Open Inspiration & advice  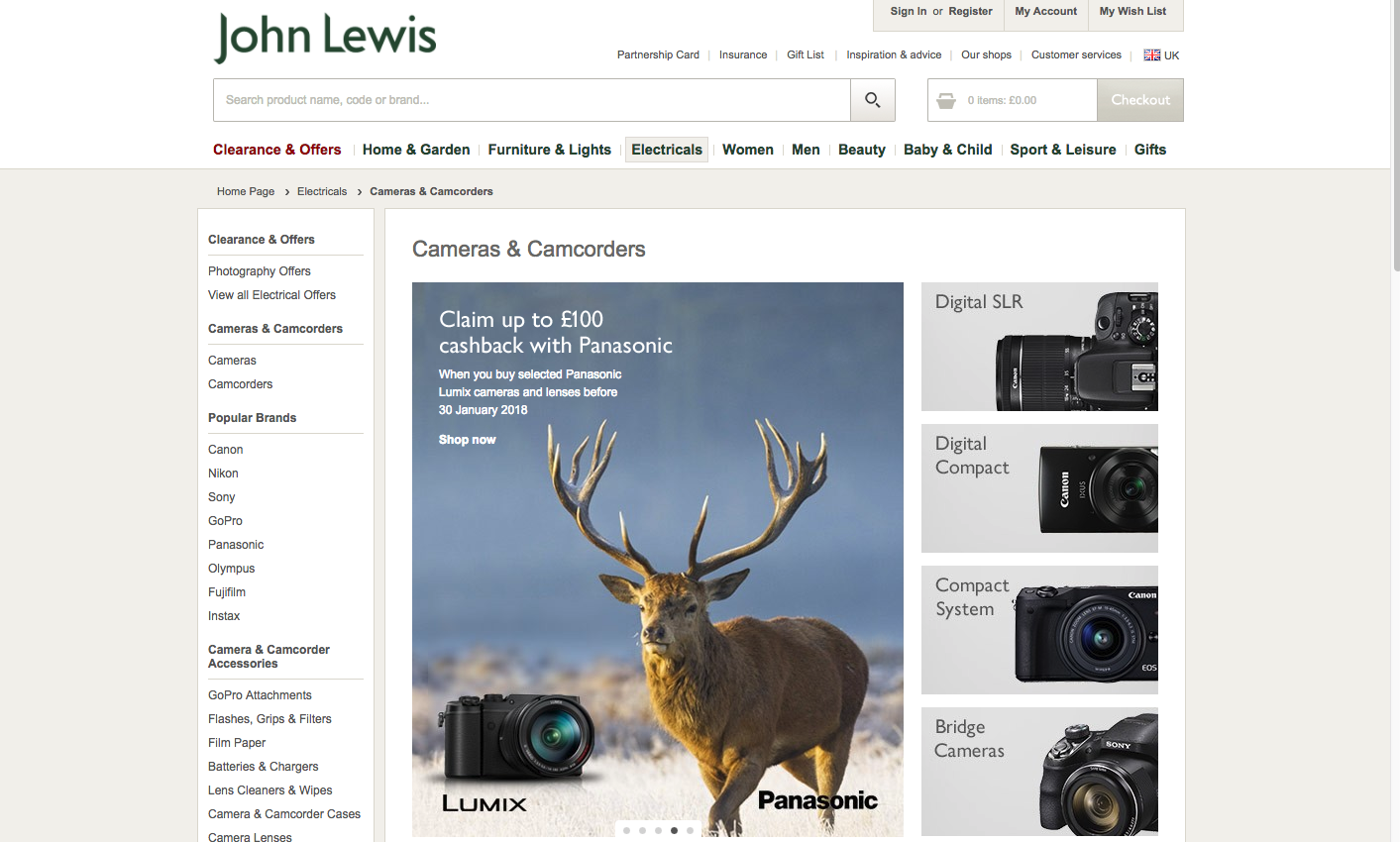(x=894, y=55)
